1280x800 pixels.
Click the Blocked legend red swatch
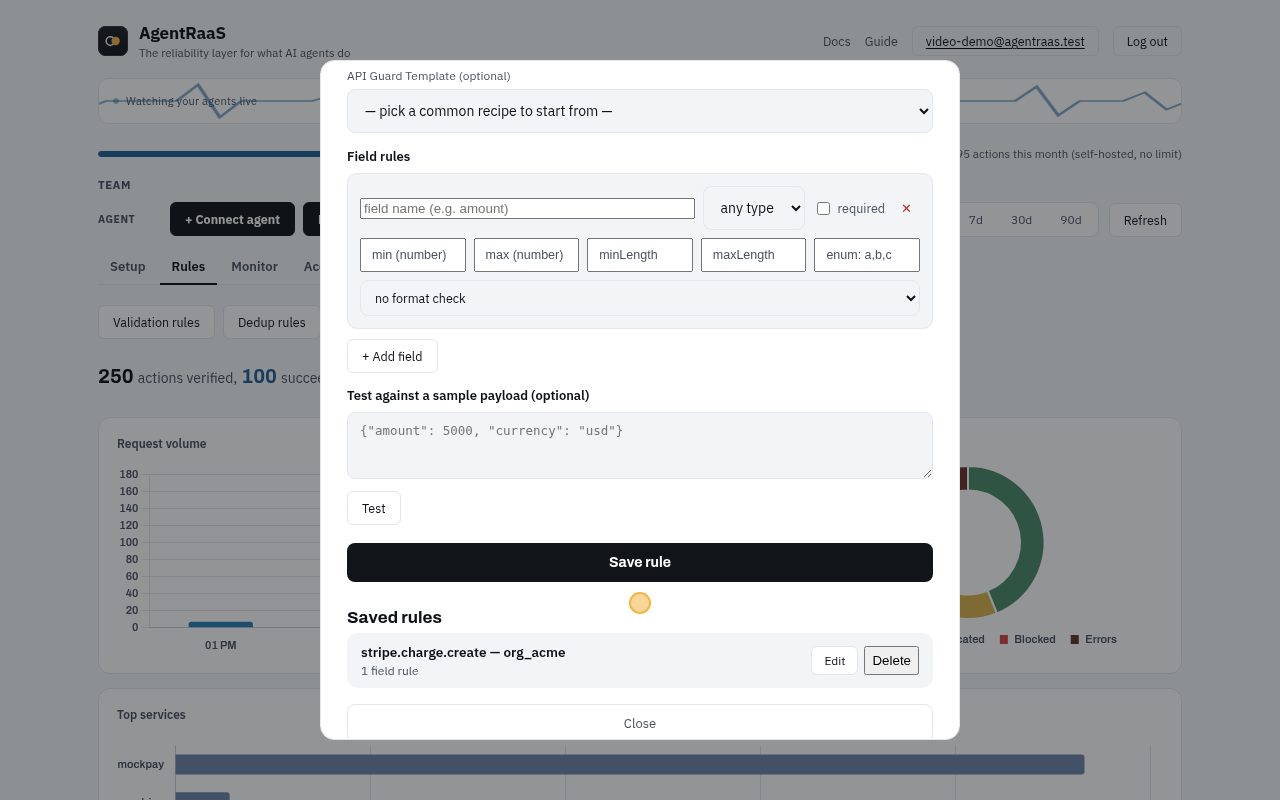(x=1004, y=639)
